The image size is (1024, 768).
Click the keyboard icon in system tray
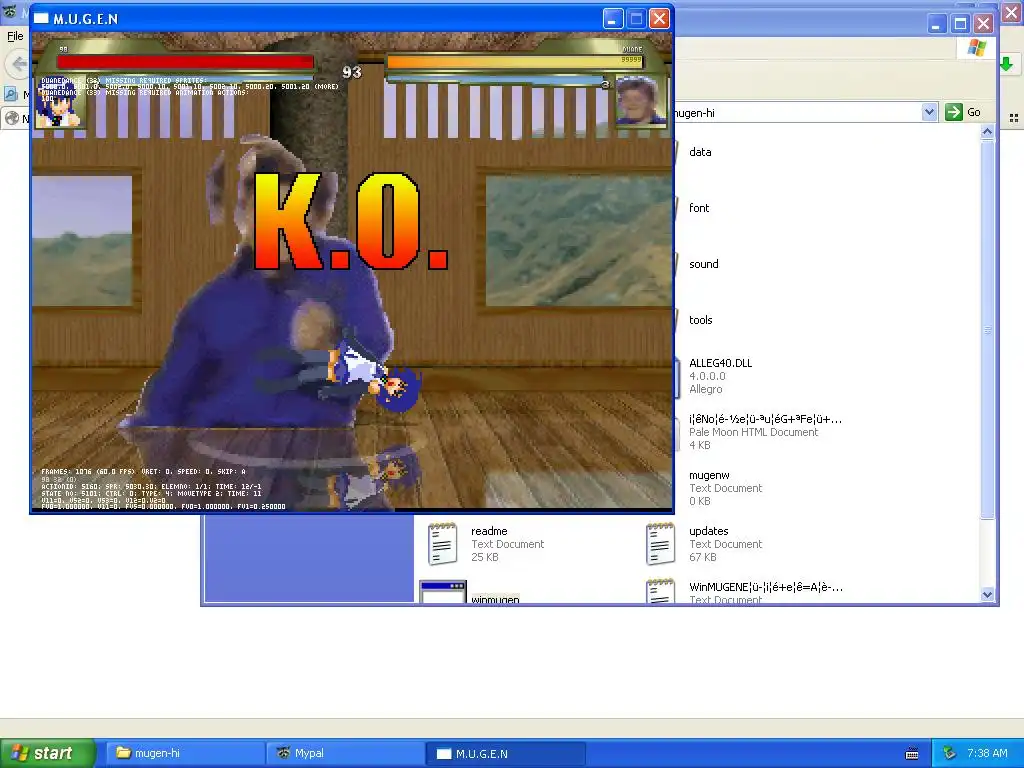tap(912, 754)
